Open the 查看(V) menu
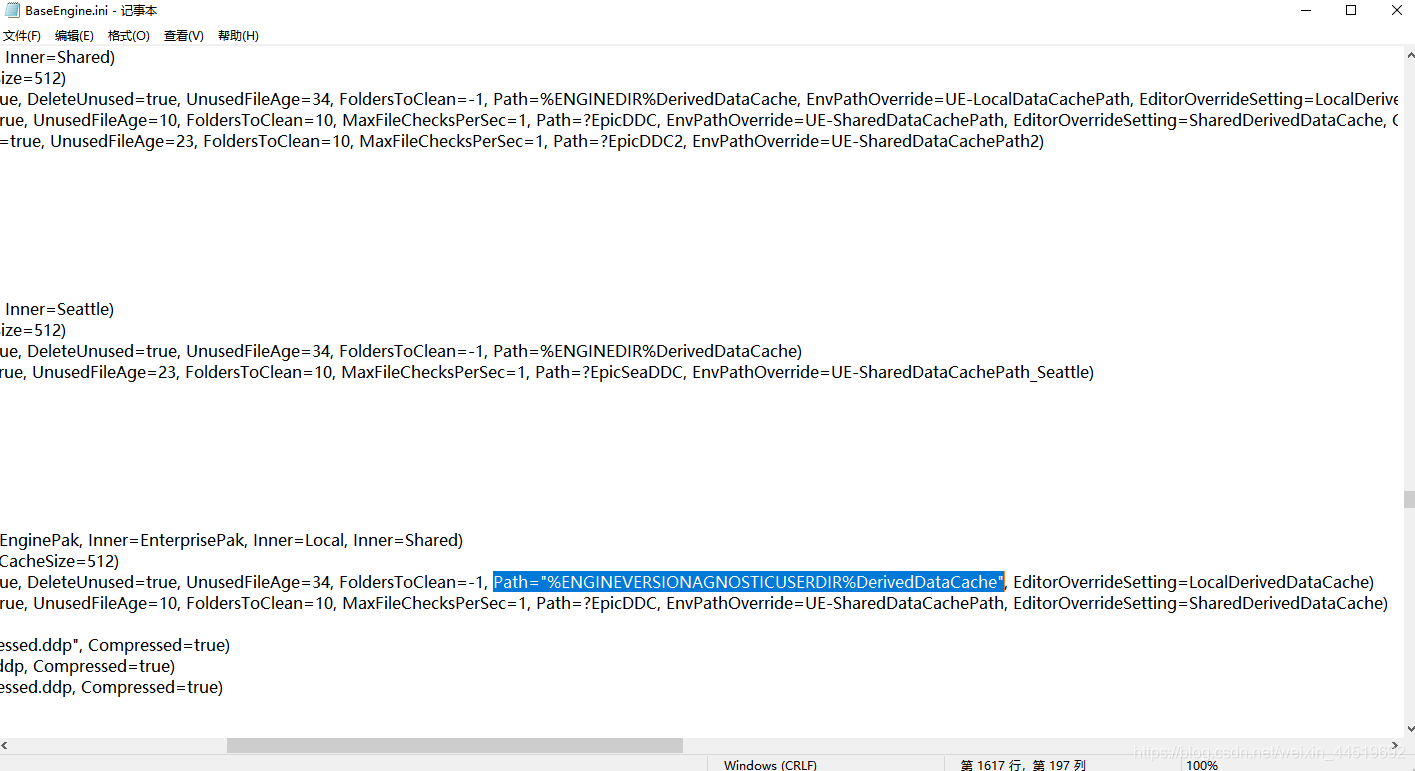 click(x=184, y=35)
